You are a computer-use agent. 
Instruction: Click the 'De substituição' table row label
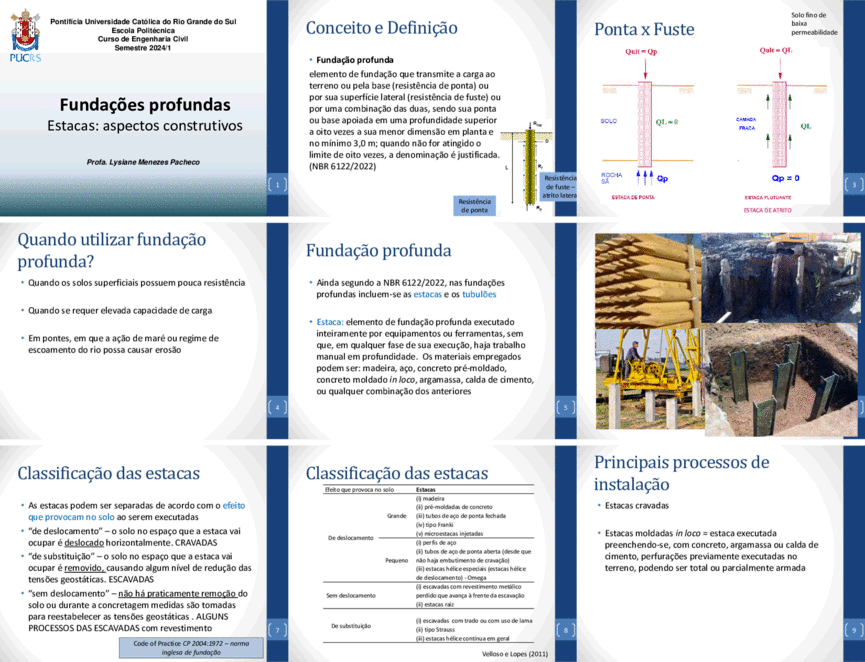click(x=351, y=626)
